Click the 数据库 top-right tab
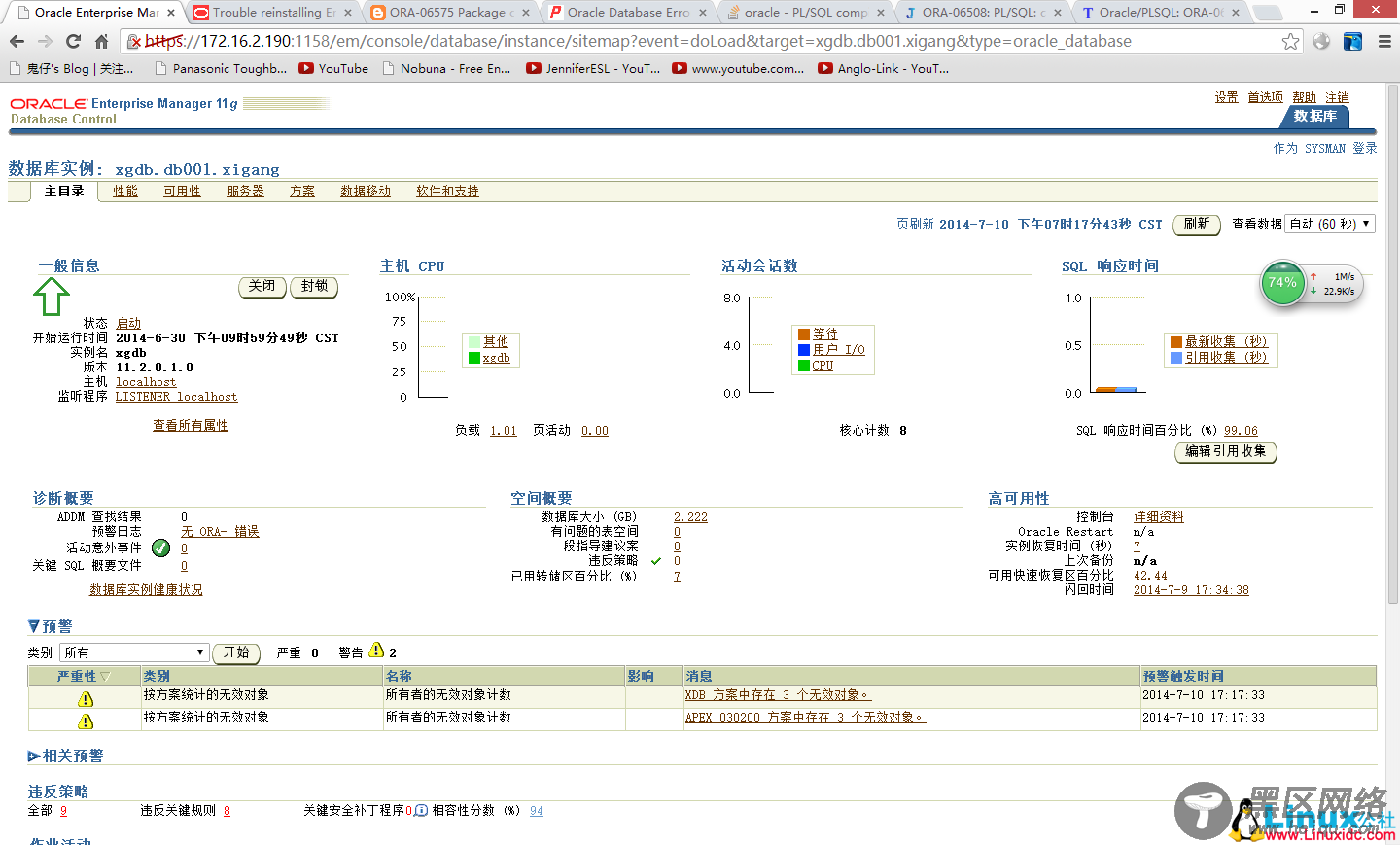1400x845 pixels. (x=1315, y=116)
